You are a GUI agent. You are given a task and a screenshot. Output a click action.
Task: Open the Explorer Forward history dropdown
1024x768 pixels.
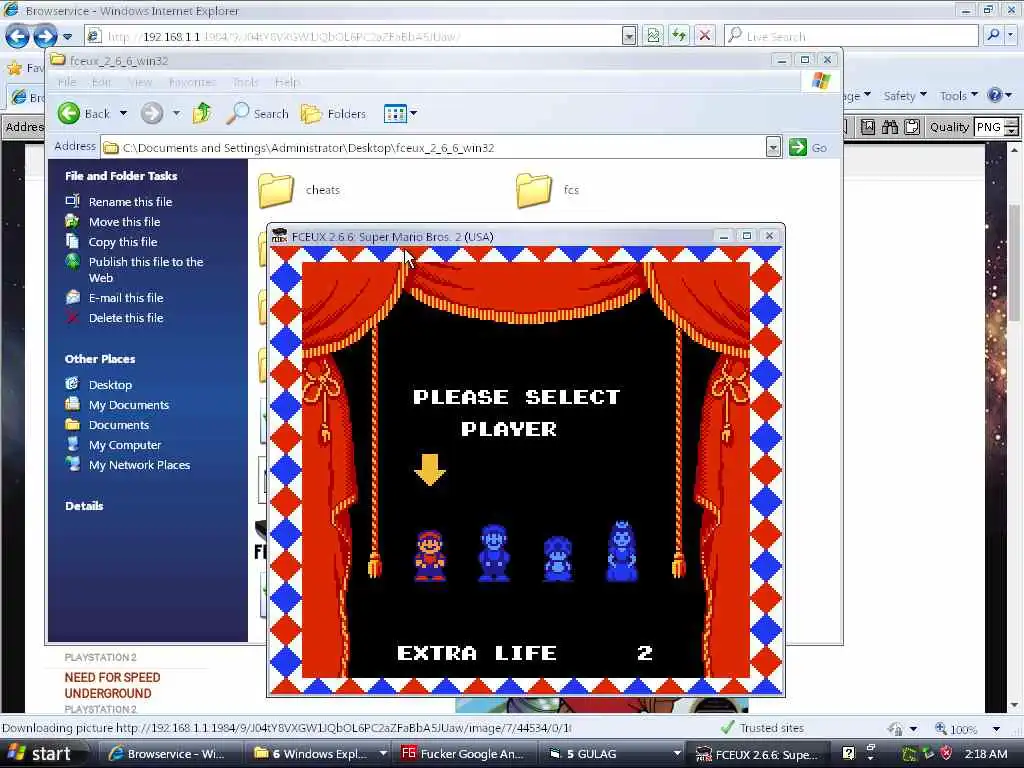tap(176, 114)
